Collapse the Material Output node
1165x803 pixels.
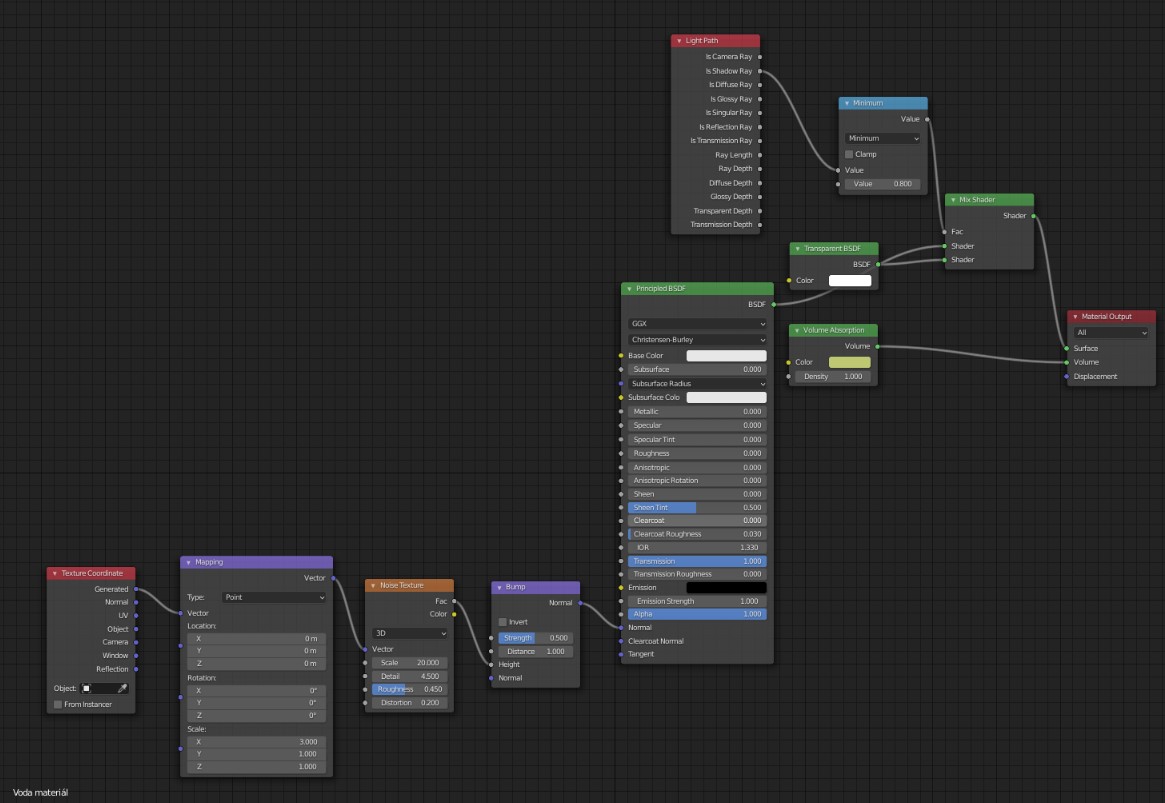(1075, 317)
